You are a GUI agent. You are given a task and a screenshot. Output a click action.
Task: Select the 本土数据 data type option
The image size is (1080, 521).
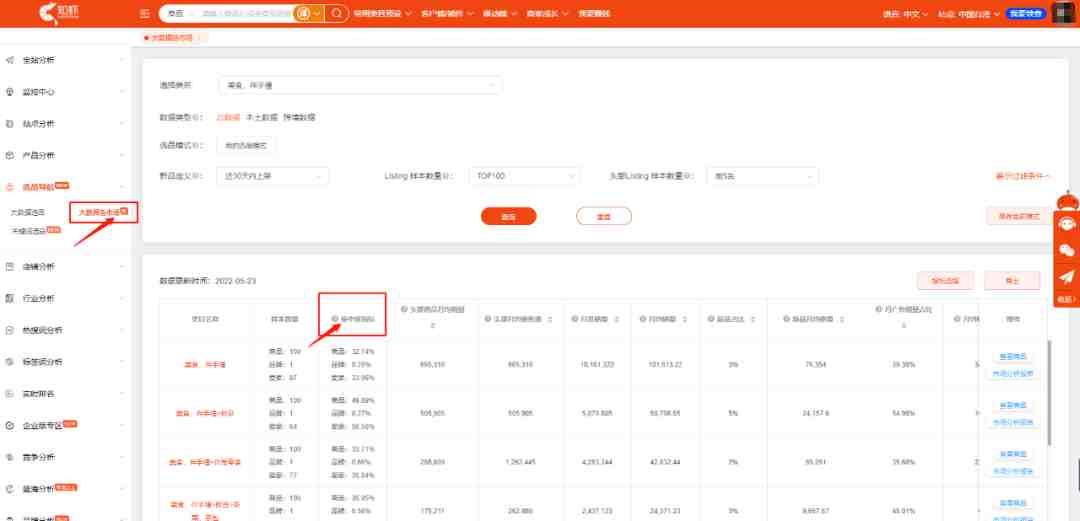(x=262, y=117)
